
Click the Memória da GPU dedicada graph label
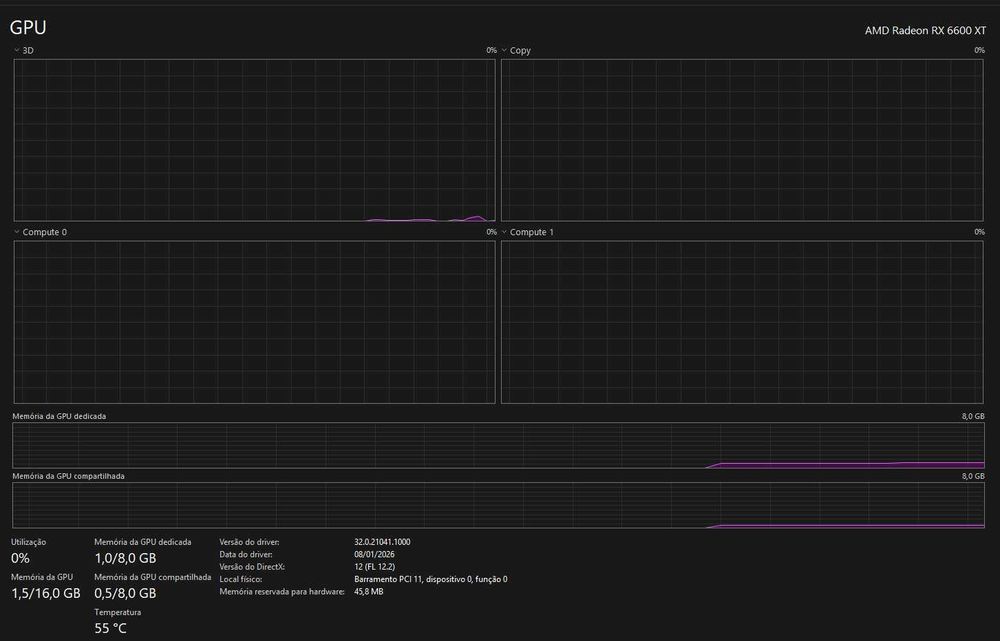(59, 416)
